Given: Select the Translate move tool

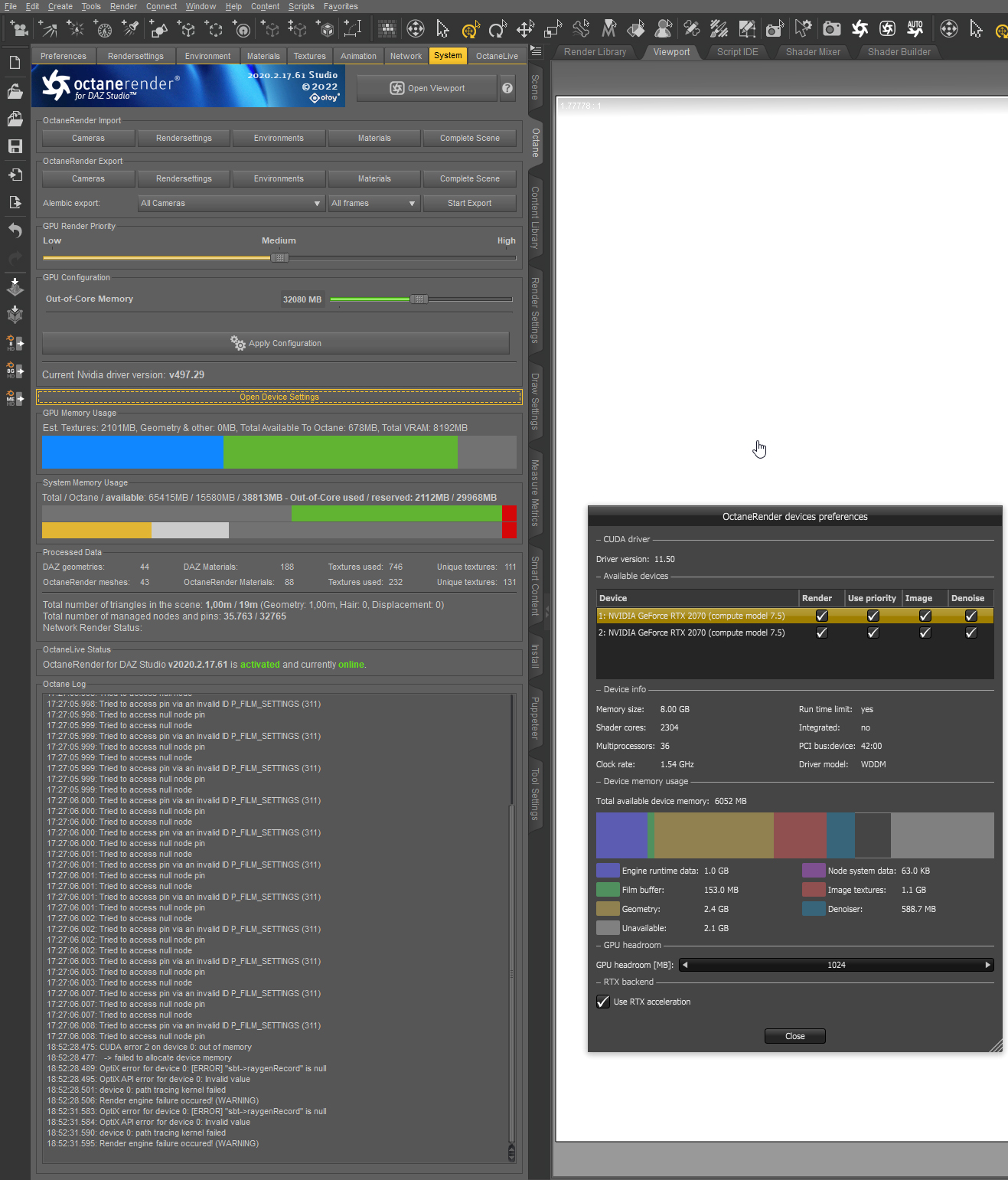Looking at the screenshot, I should (x=525, y=29).
